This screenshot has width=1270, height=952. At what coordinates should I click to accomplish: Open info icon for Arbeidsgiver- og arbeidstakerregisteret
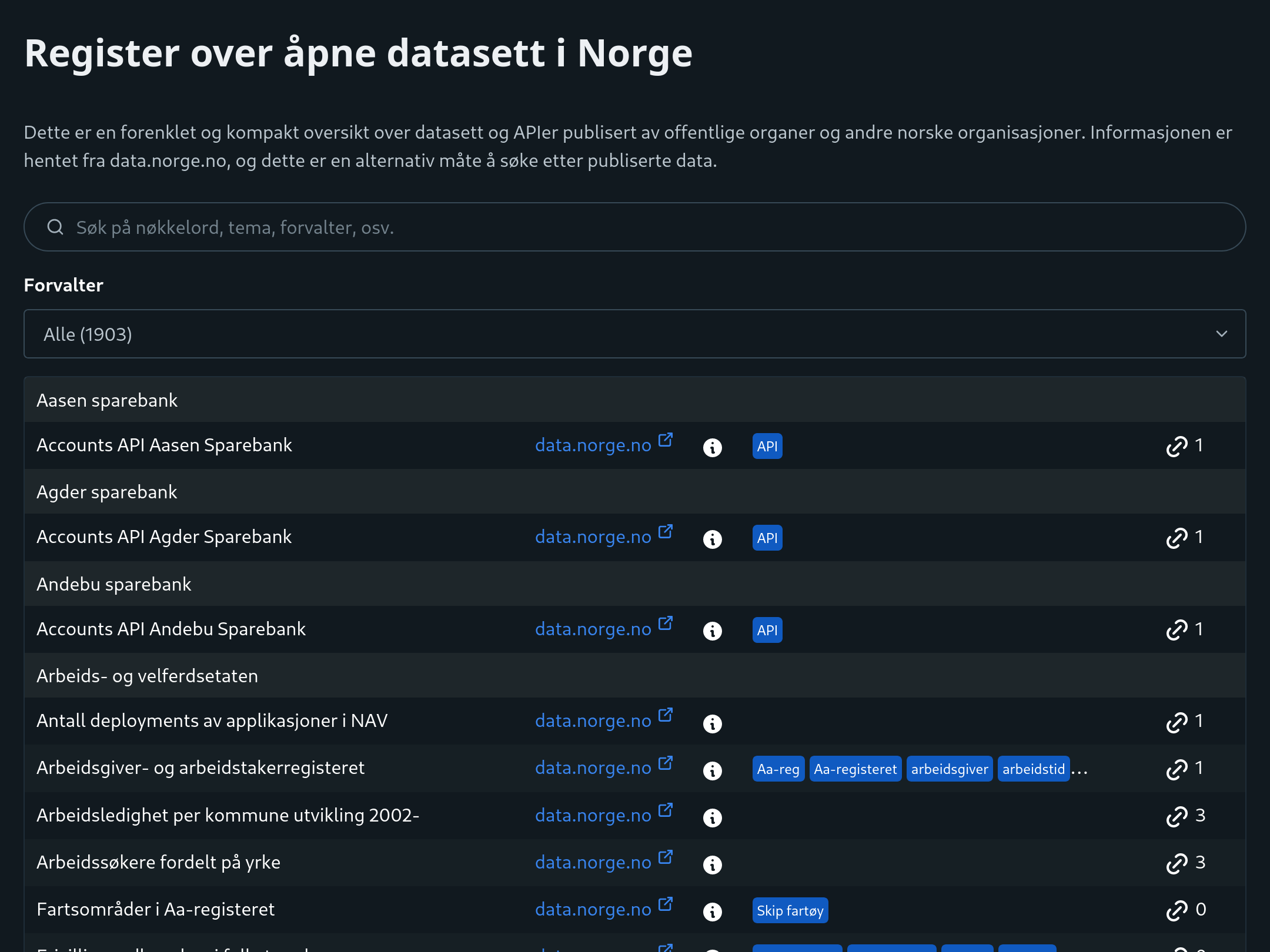pos(712,770)
